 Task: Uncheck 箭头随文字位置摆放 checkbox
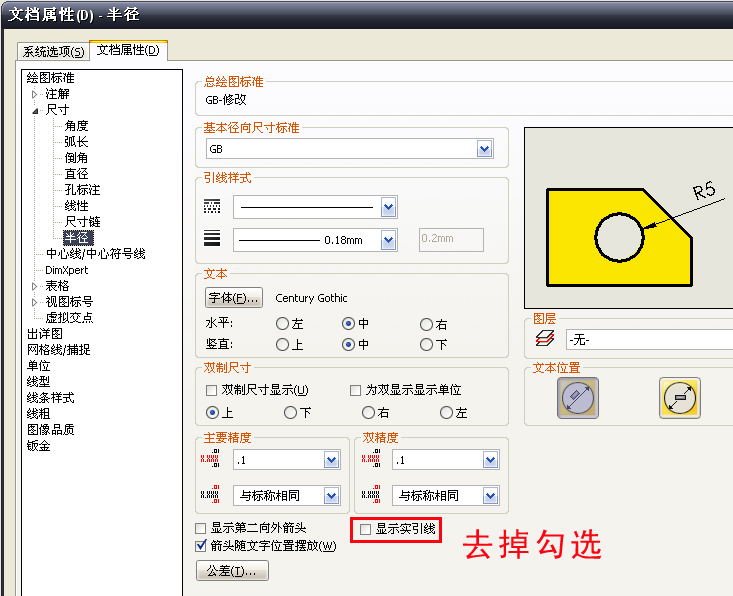[201, 546]
